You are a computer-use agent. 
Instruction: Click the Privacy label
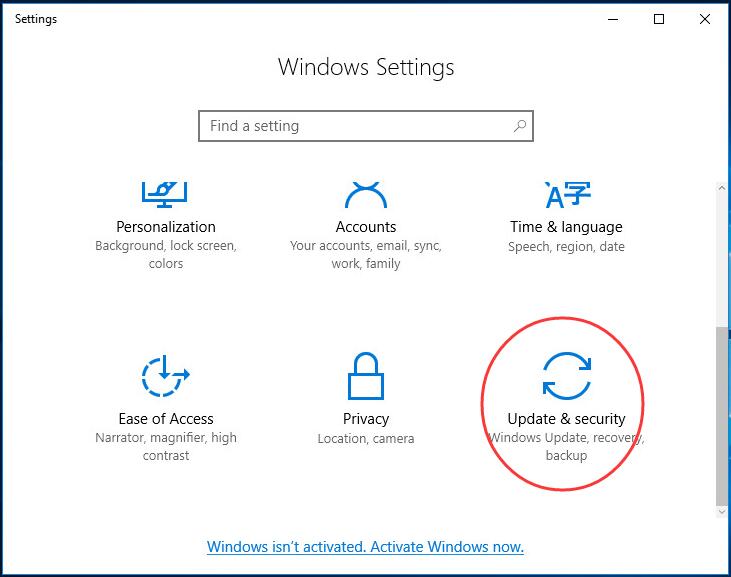366,419
